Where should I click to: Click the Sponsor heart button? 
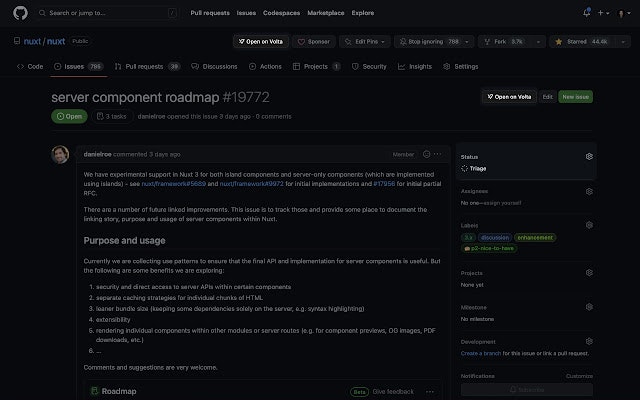coord(313,42)
